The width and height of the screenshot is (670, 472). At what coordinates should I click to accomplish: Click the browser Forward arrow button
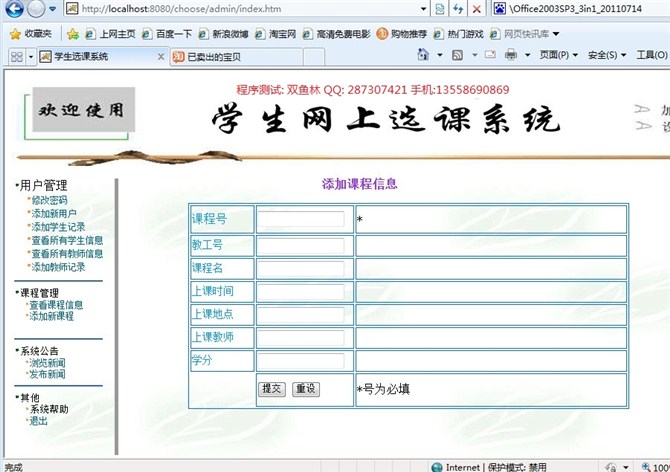click(36, 9)
